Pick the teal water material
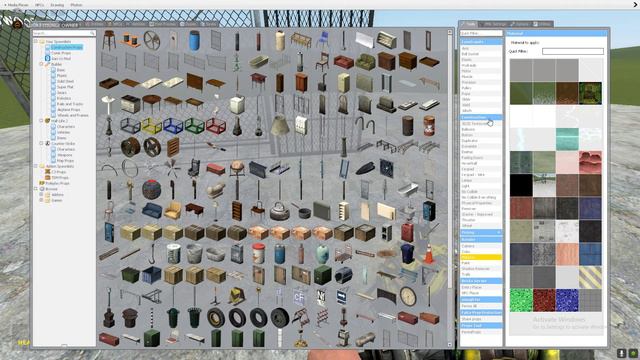The width and height of the screenshot is (640, 360). pyautogui.click(x=567, y=139)
